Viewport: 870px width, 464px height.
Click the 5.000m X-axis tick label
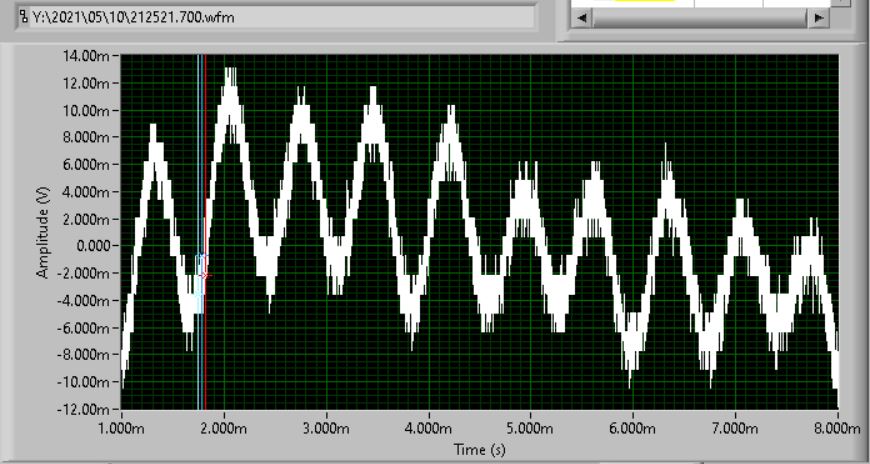tap(530, 428)
